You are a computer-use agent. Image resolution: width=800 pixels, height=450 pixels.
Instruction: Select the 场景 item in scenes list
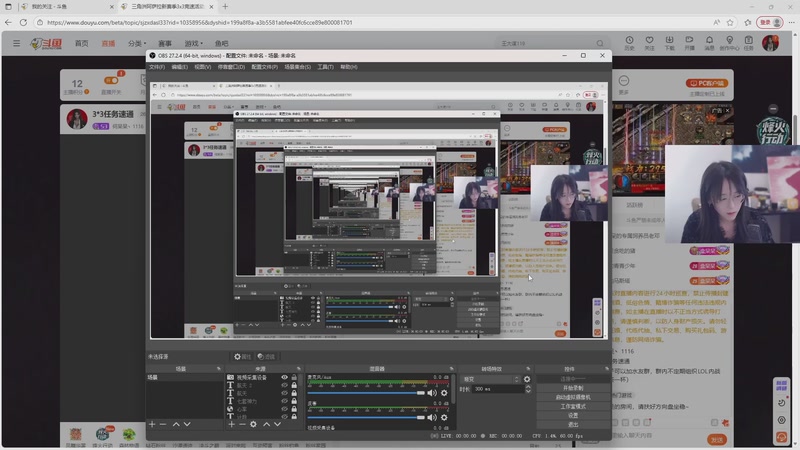pos(185,378)
